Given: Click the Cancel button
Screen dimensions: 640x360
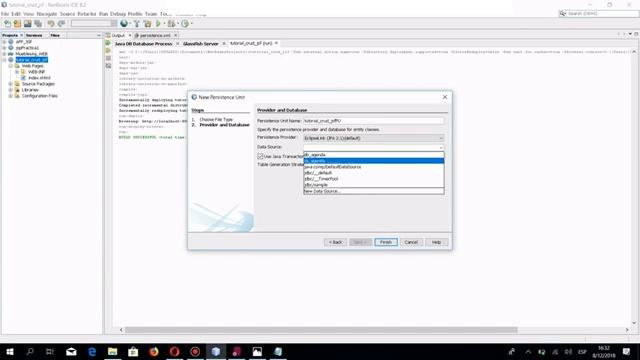Looking at the screenshot, I should 411,242.
